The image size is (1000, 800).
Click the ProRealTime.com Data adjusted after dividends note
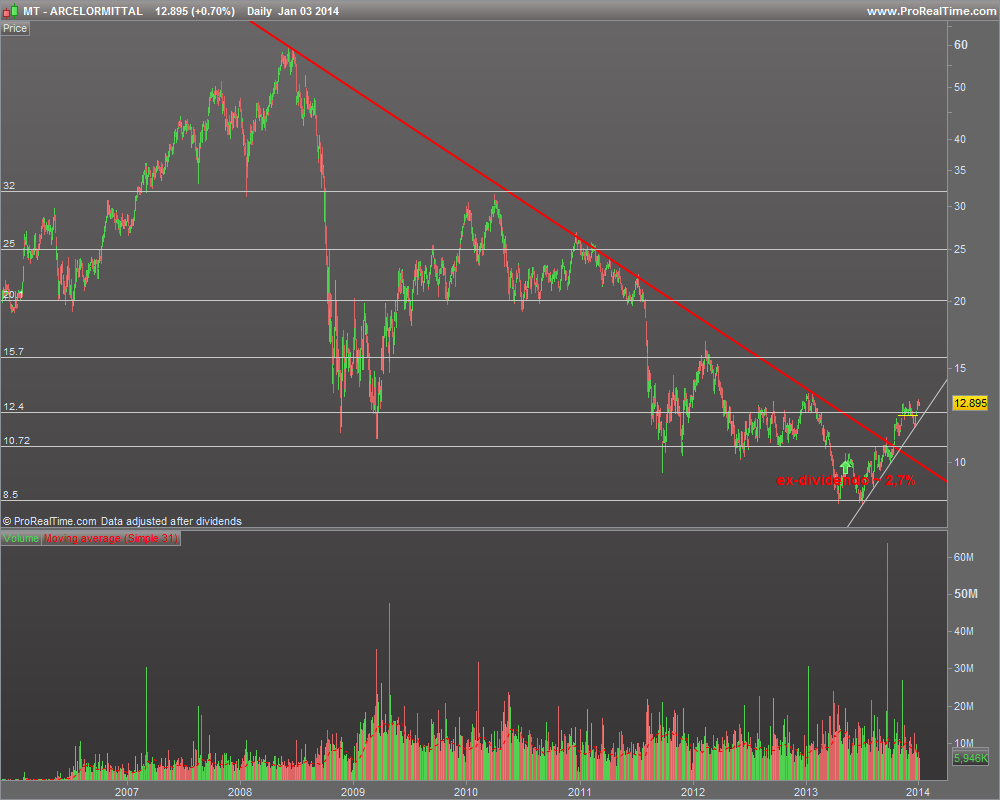click(x=122, y=522)
